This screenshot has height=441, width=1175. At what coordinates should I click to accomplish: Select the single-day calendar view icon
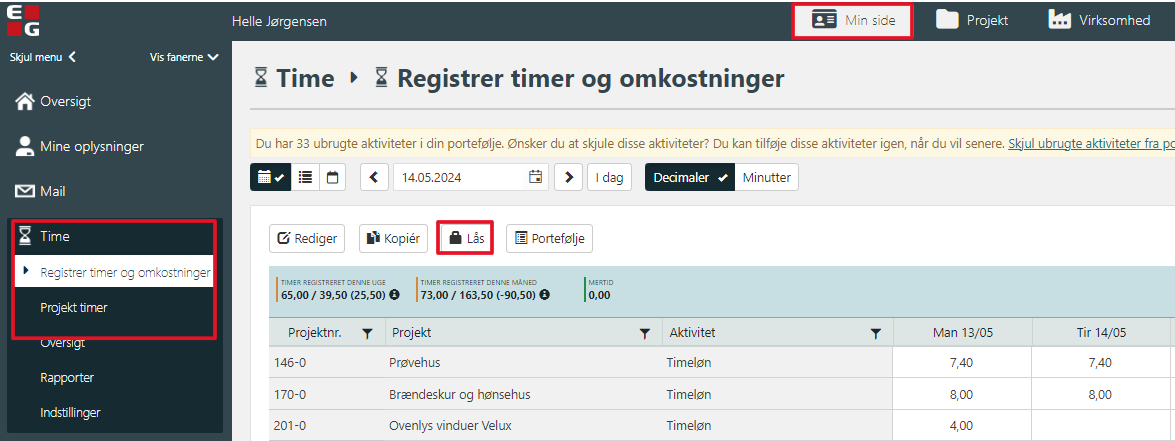[x=332, y=177]
